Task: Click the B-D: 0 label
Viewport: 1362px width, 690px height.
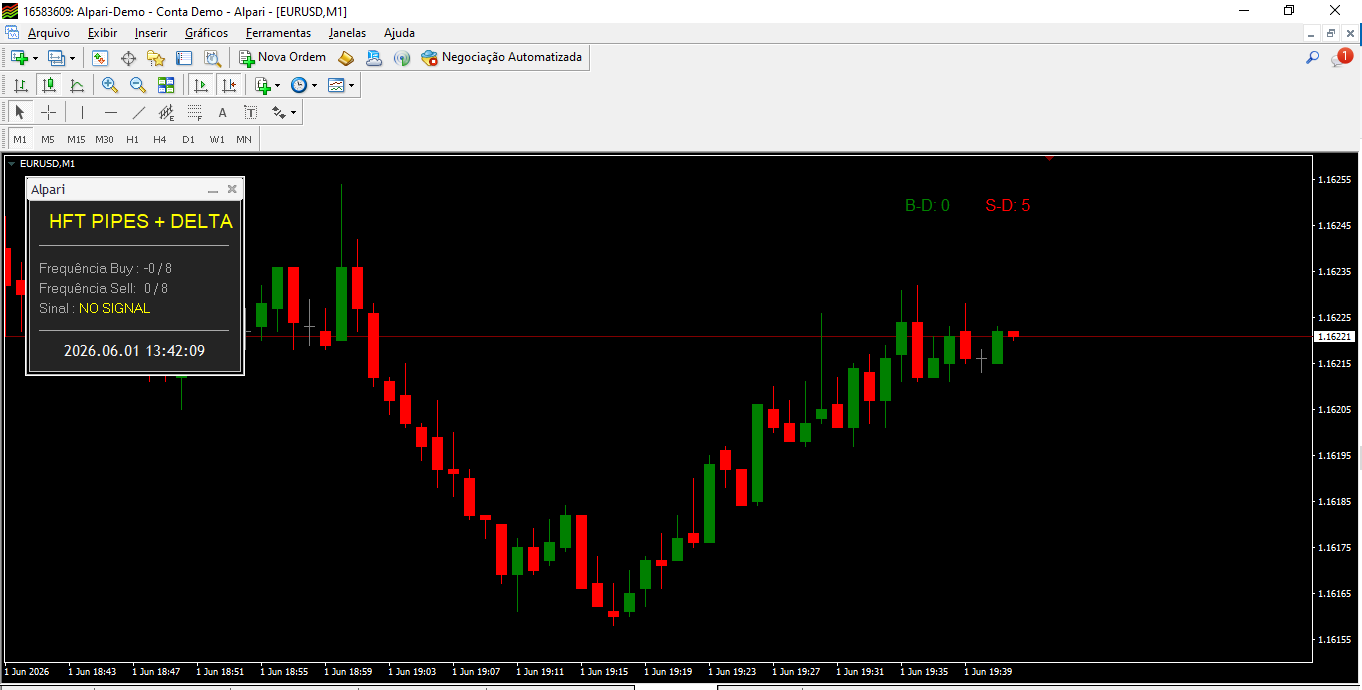Action: 927,206
